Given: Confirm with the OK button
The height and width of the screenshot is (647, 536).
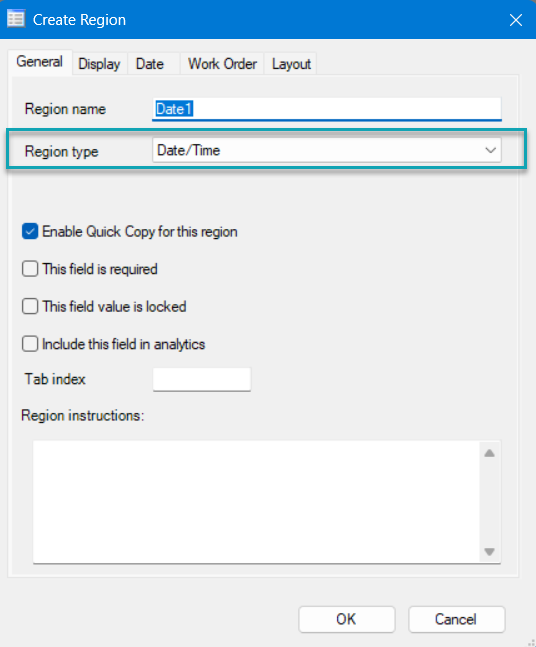Looking at the screenshot, I should click(x=347, y=619).
